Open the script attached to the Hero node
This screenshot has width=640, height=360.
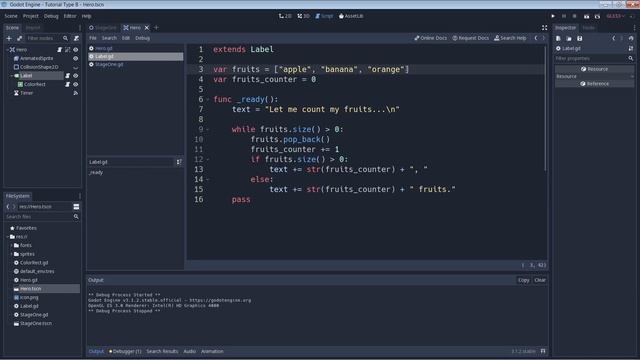coord(60,49)
